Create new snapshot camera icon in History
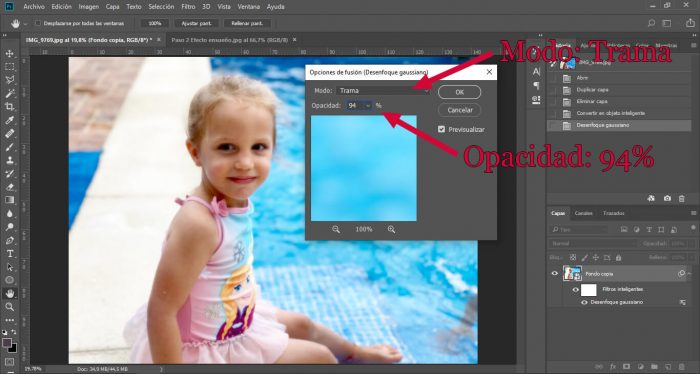The width and height of the screenshot is (700, 374). 667,198
